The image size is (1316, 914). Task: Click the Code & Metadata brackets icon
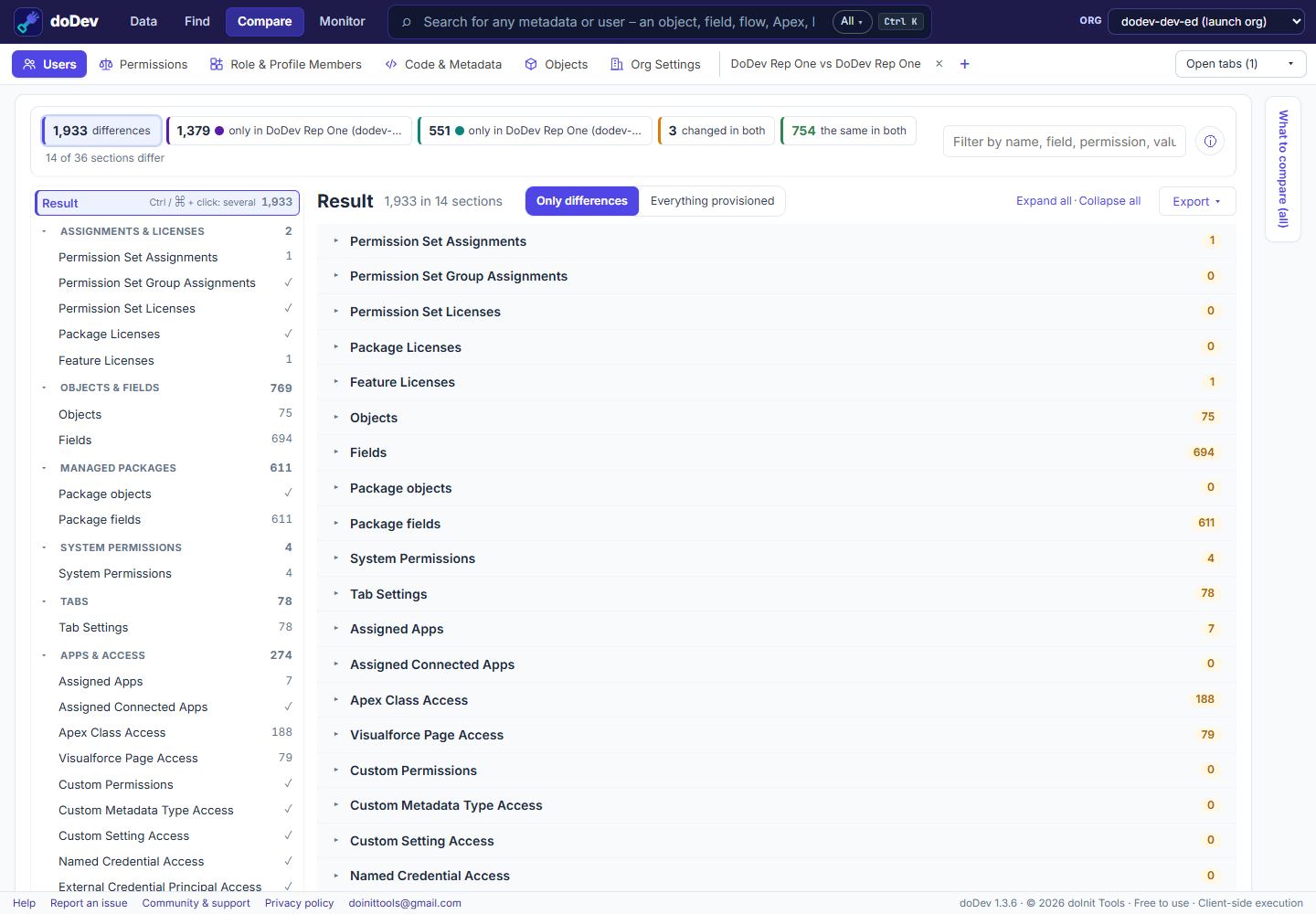(391, 64)
